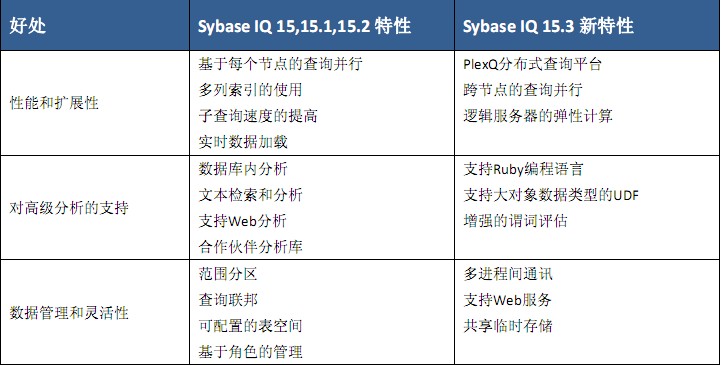Click PlexQ分布式查询平台 text
The width and height of the screenshot is (721, 366).
tap(532, 64)
